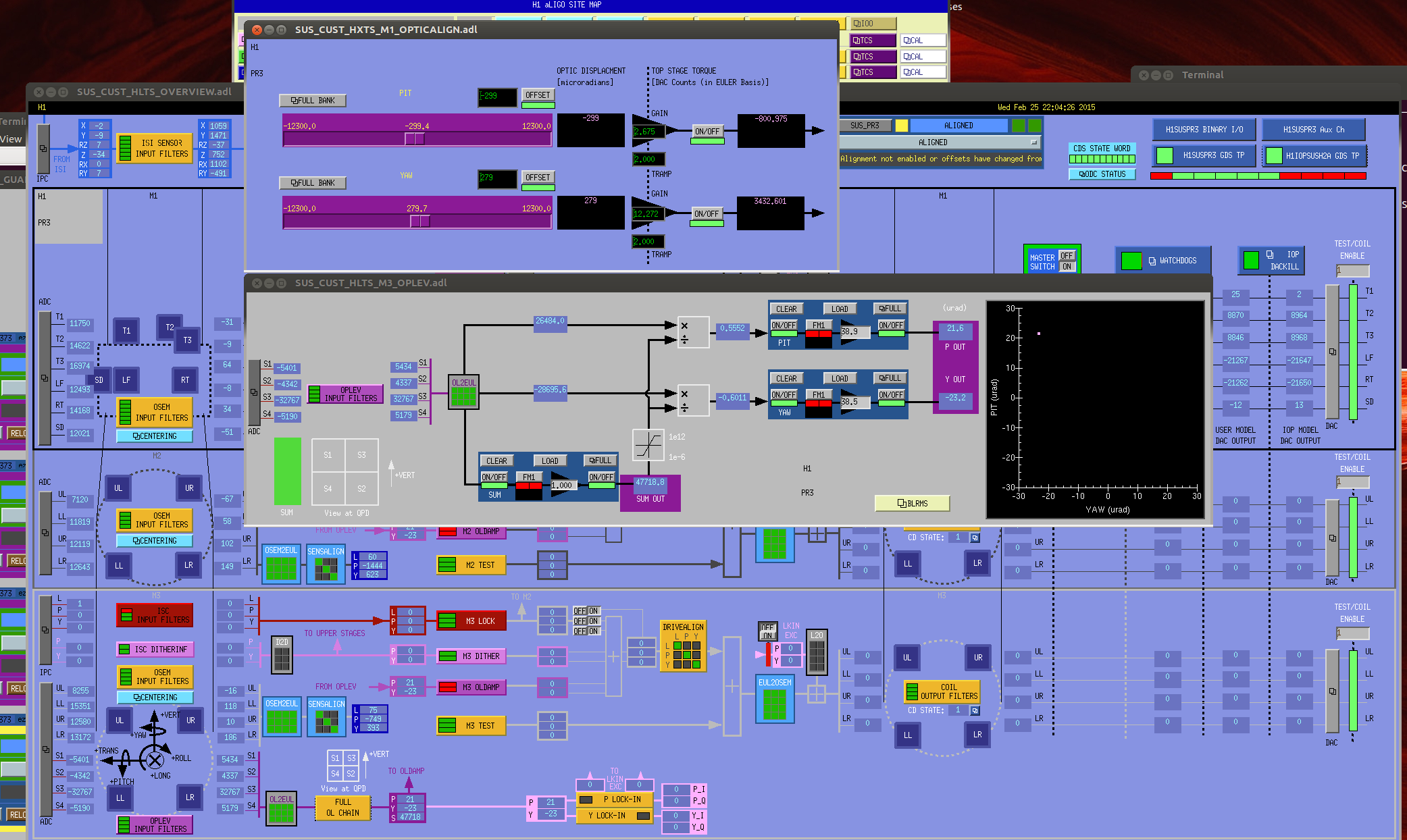Open the M3 SENSALIGN matrix block
This screenshot has height=840, width=1407.
coord(326,716)
